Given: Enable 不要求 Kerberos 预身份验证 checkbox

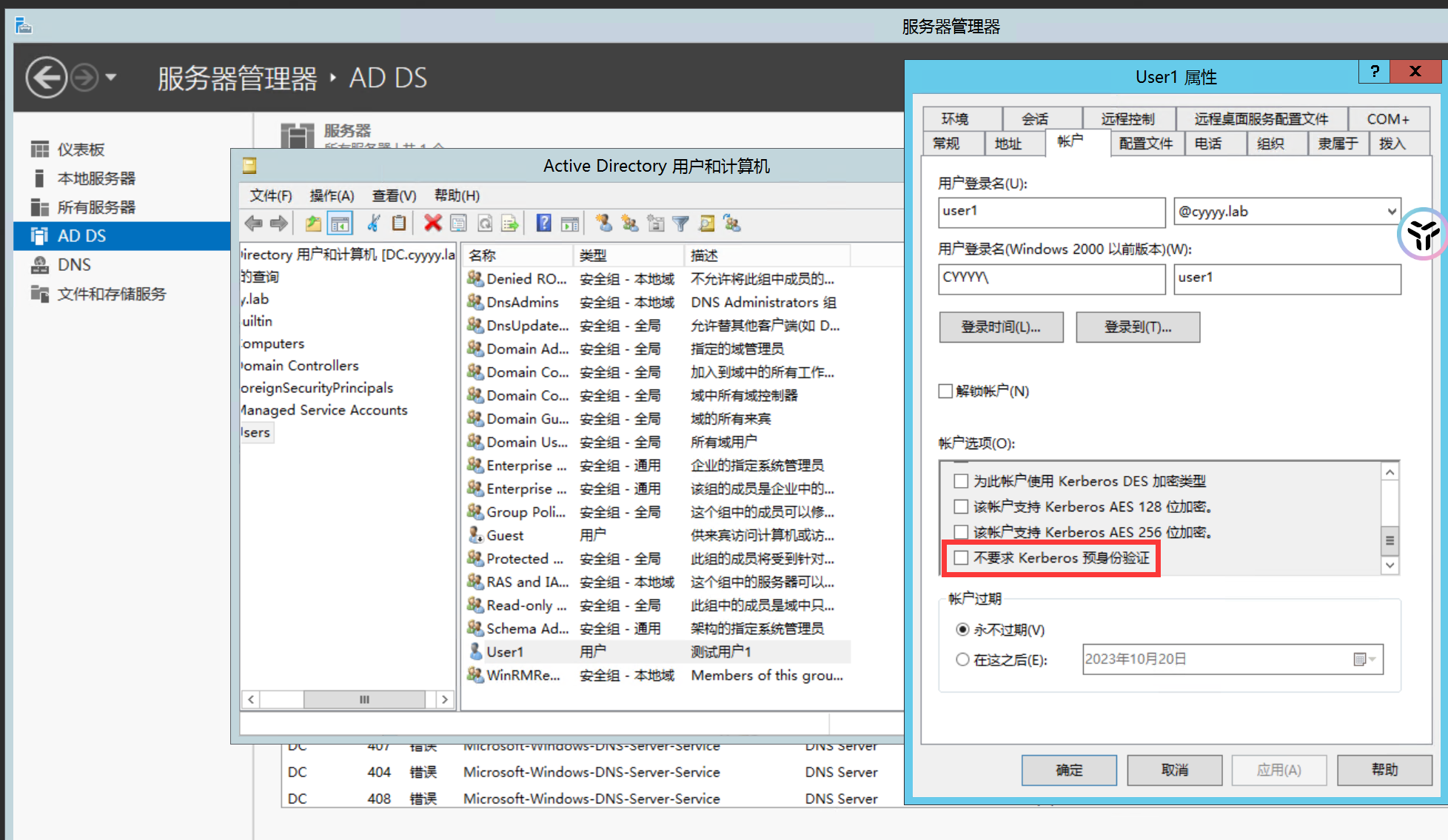Looking at the screenshot, I should tap(961, 557).
